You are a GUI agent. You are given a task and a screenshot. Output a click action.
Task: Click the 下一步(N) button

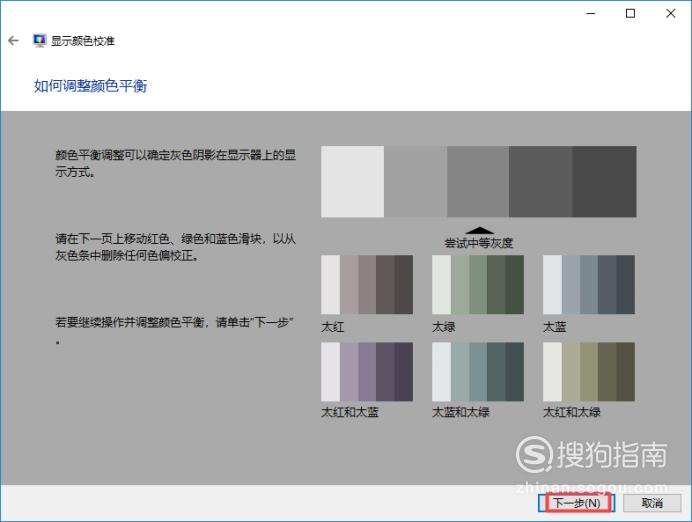click(x=576, y=503)
